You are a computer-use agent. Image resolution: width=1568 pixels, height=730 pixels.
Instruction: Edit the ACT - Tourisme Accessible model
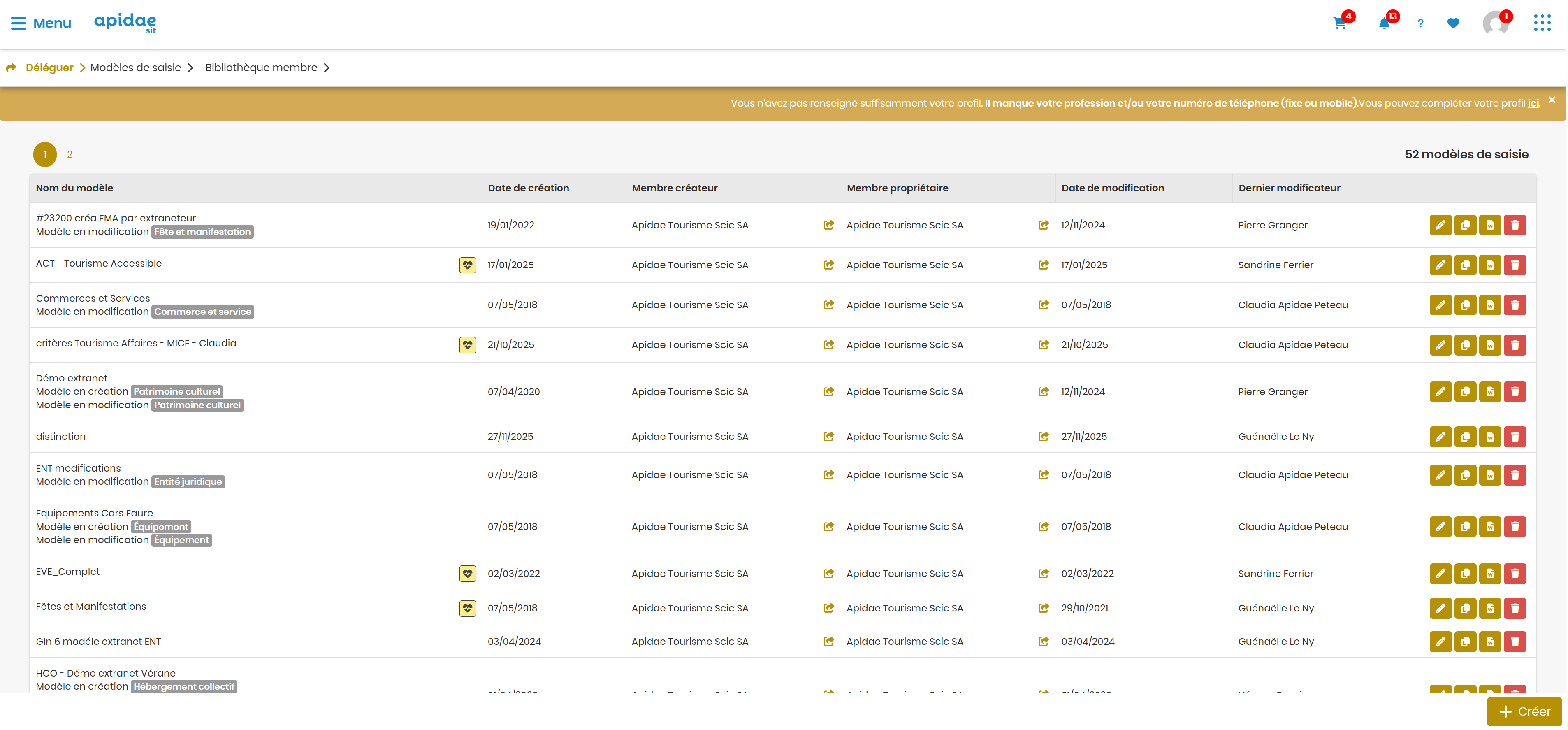pyautogui.click(x=1440, y=265)
